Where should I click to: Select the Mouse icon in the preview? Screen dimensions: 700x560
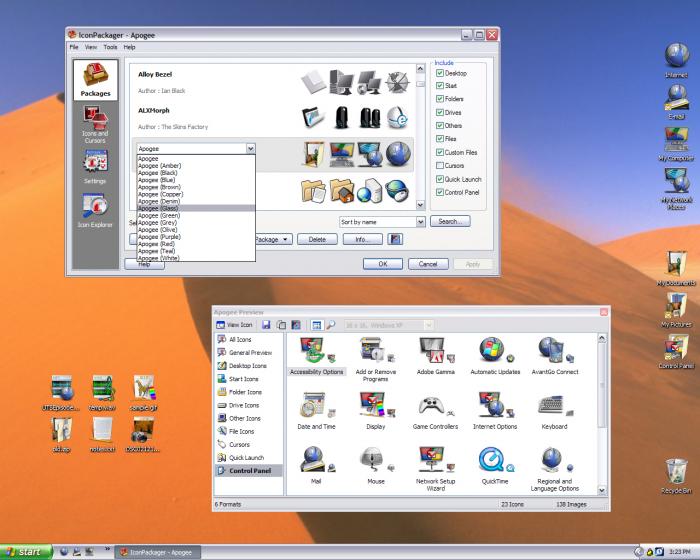376,465
